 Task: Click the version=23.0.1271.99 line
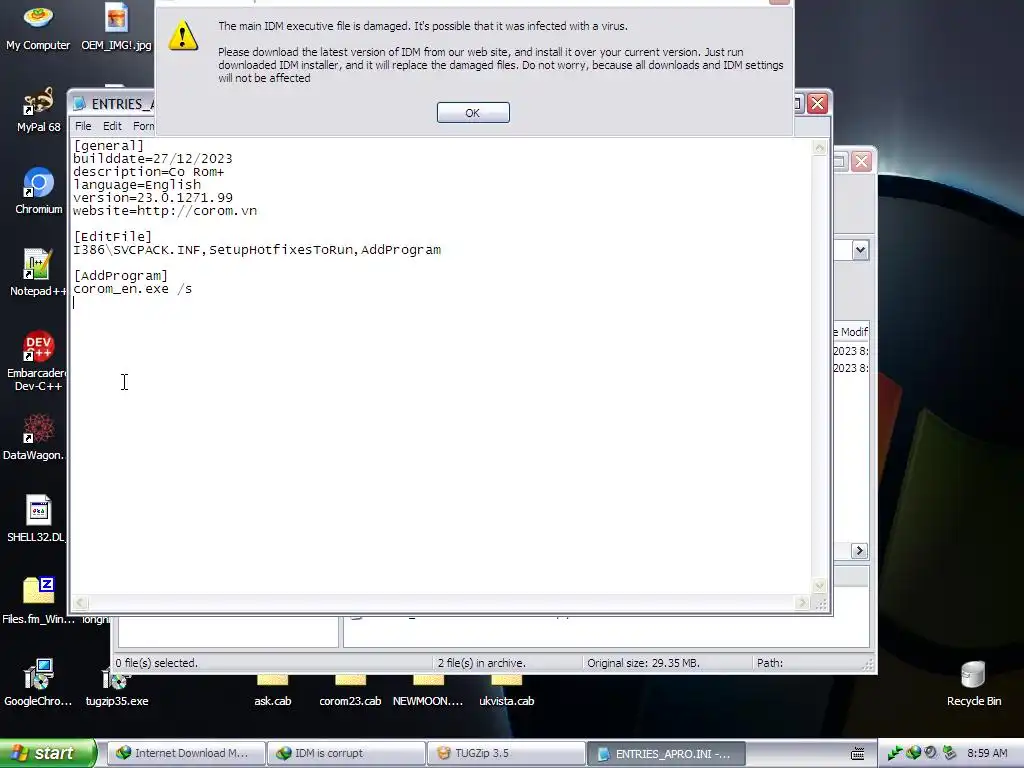(x=153, y=198)
